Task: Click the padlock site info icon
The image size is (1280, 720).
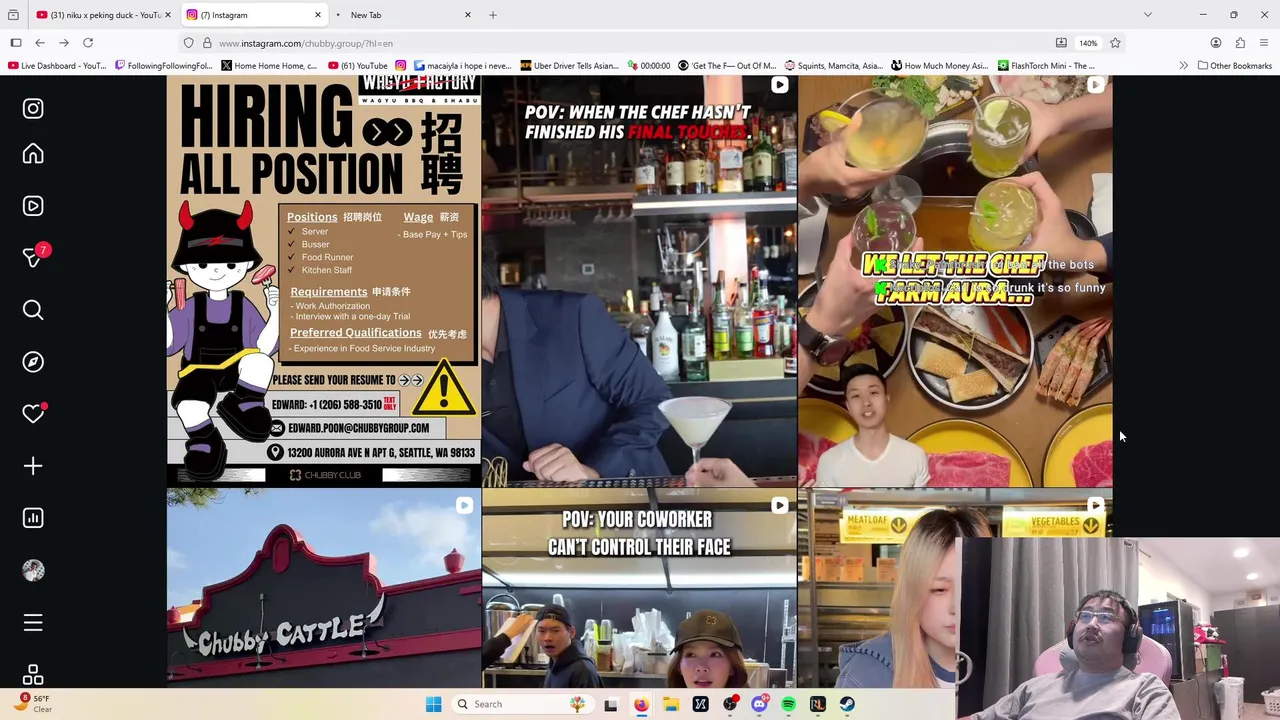Action: point(207,43)
